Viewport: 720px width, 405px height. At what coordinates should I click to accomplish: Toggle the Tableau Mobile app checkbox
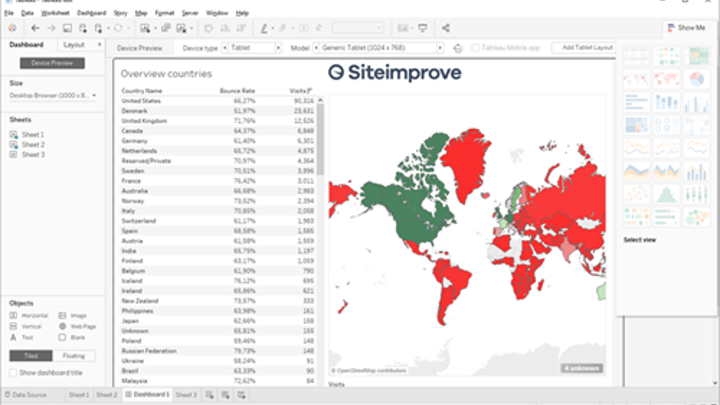[x=474, y=47]
